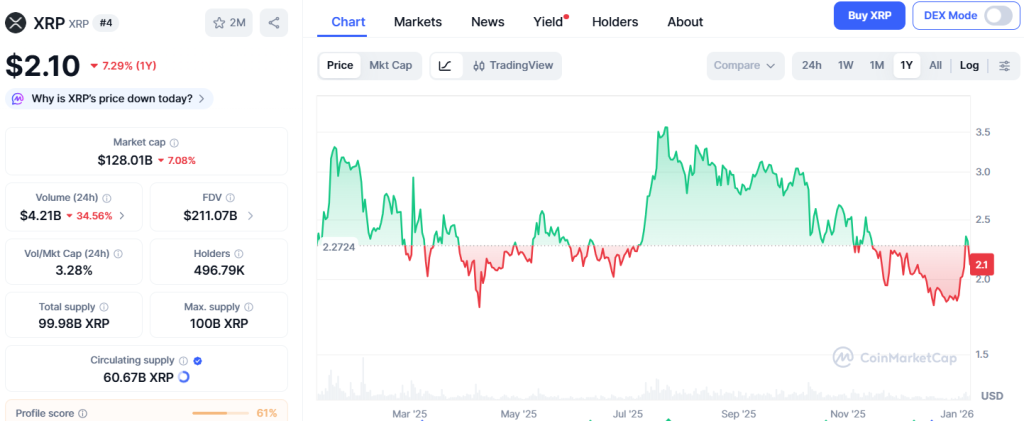The image size is (1024, 421).
Task: Click the share icon button
Action: pos(274,22)
